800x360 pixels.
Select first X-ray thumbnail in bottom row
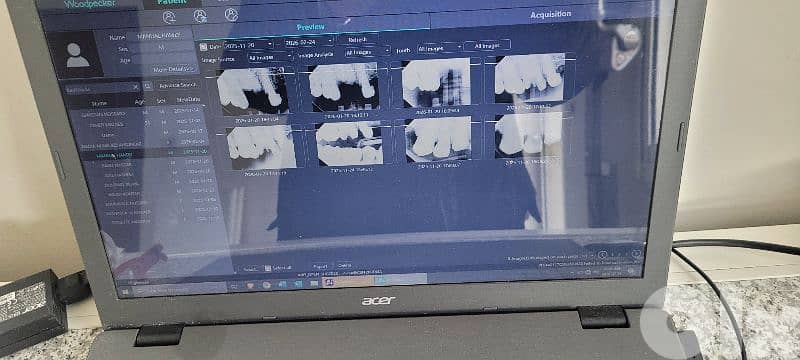(261, 147)
